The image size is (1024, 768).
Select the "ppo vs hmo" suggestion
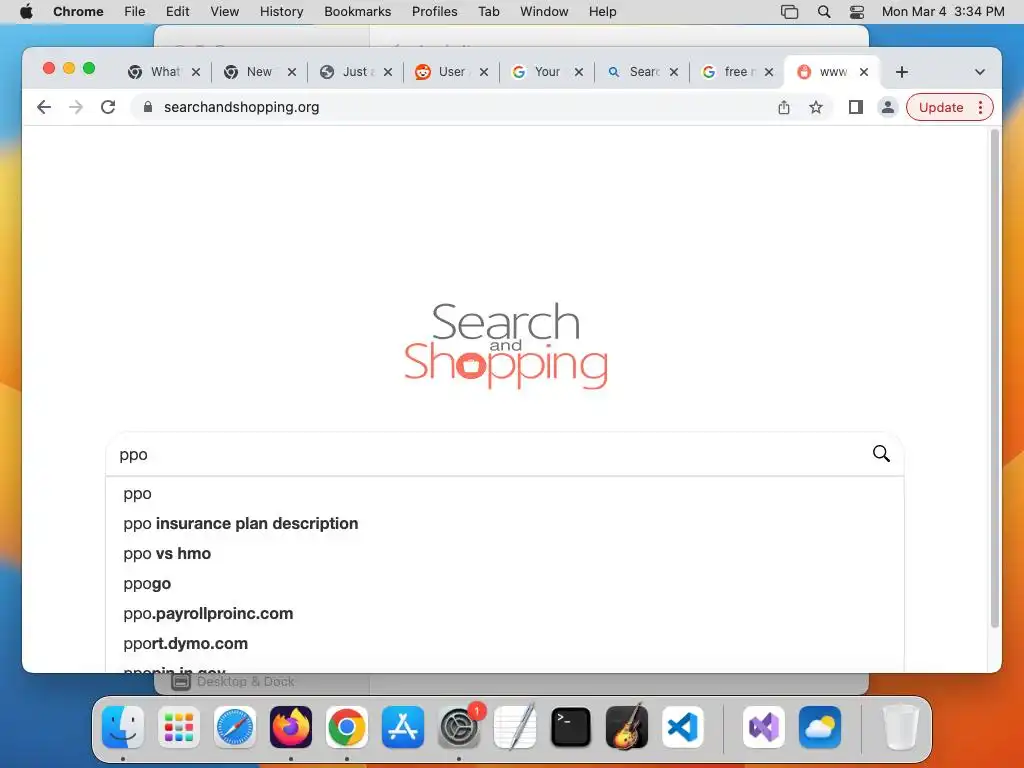505,554
